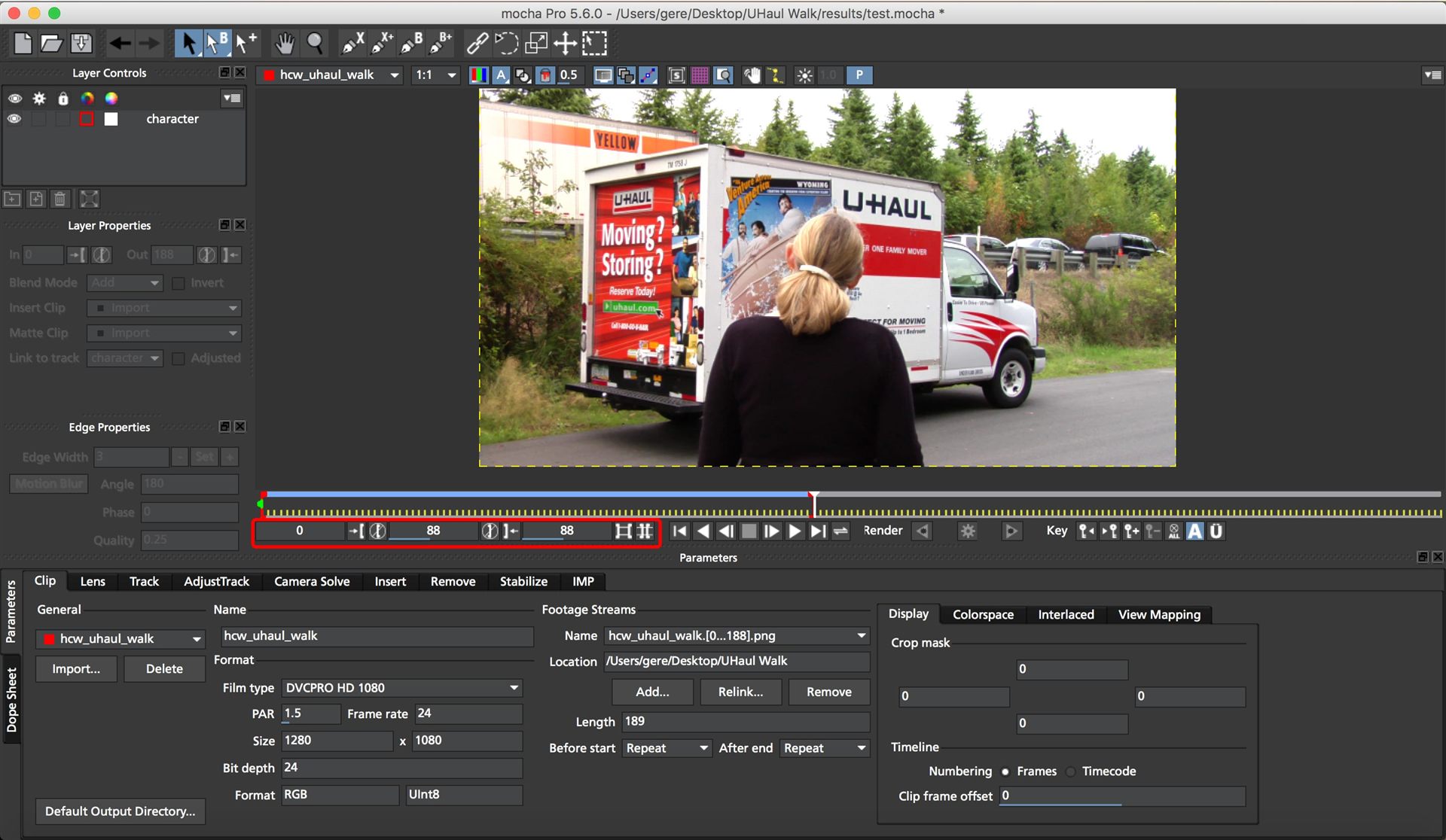
Task: Select the Rotate tool
Action: 506,44
